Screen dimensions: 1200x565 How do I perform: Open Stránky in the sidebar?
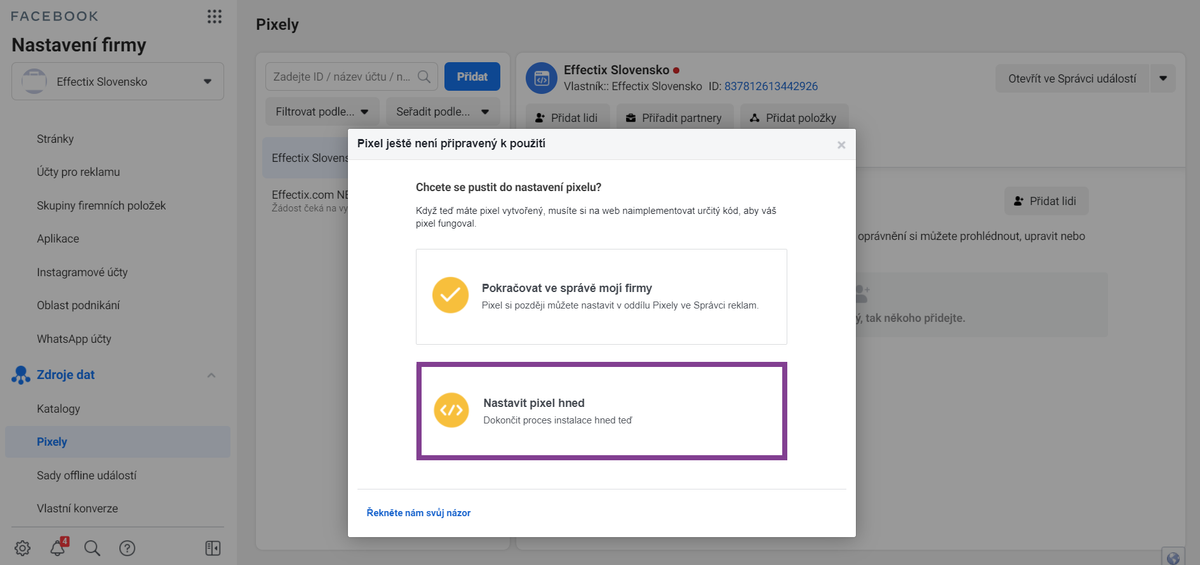point(55,139)
